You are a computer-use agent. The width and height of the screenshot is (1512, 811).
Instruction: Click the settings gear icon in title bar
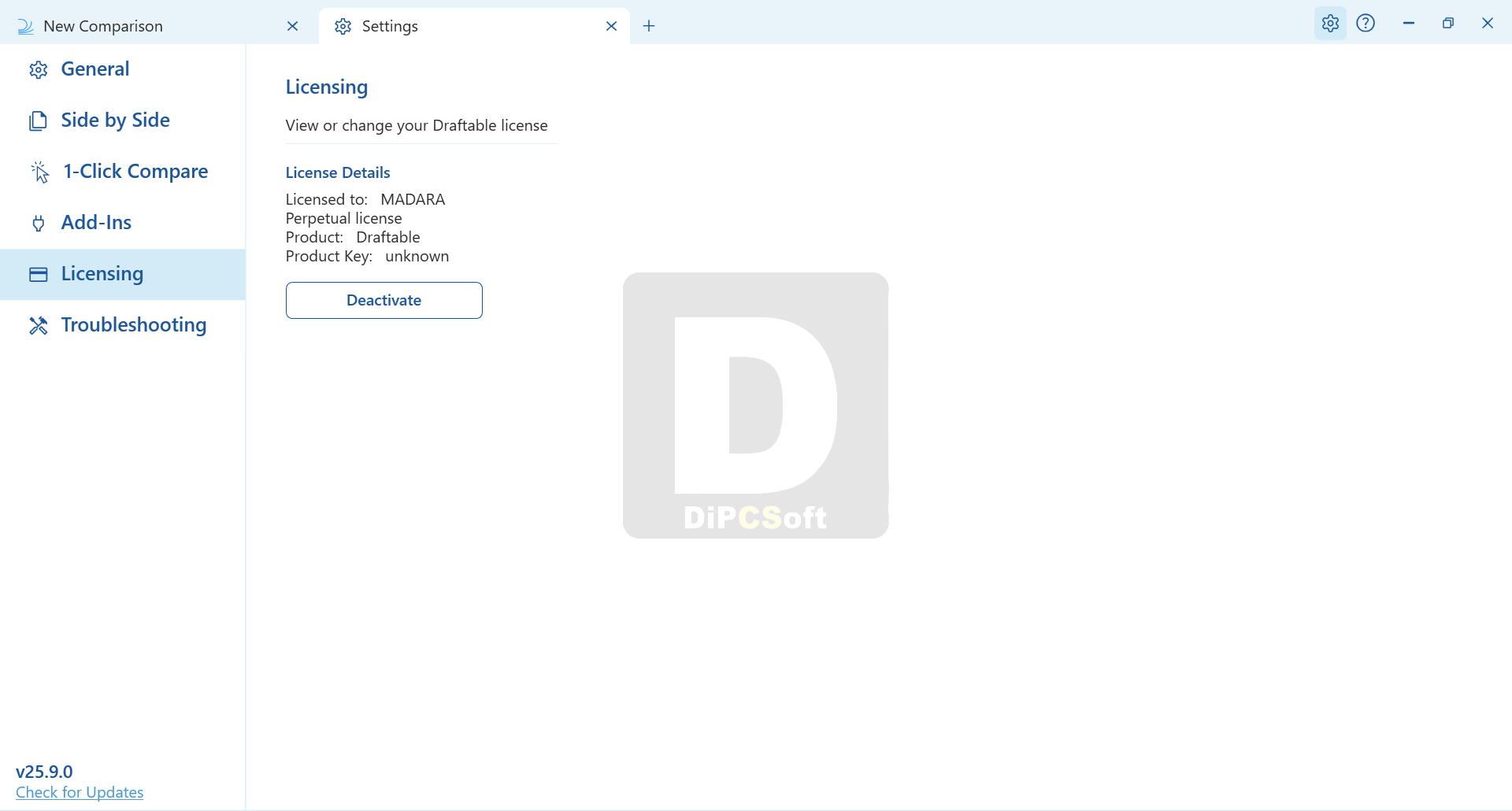[x=1330, y=23]
